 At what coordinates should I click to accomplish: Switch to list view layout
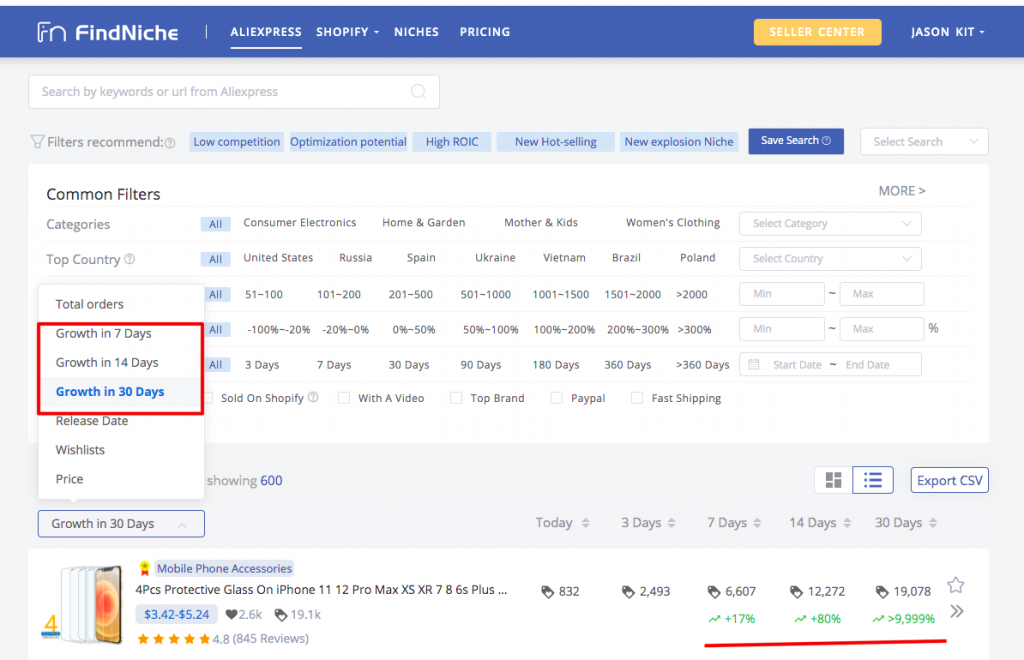coord(872,480)
